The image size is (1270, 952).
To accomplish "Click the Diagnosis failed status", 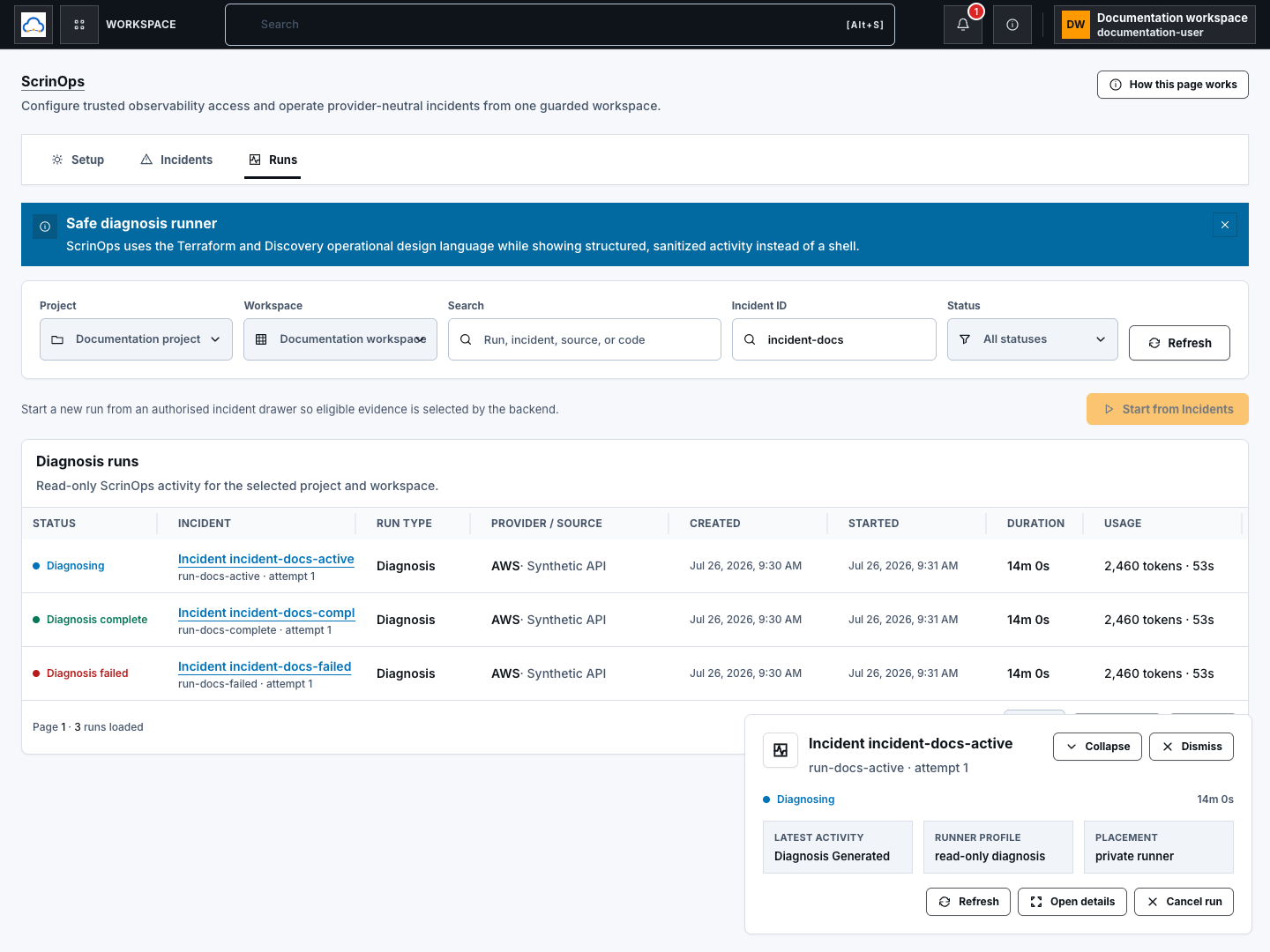I will (80, 673).
